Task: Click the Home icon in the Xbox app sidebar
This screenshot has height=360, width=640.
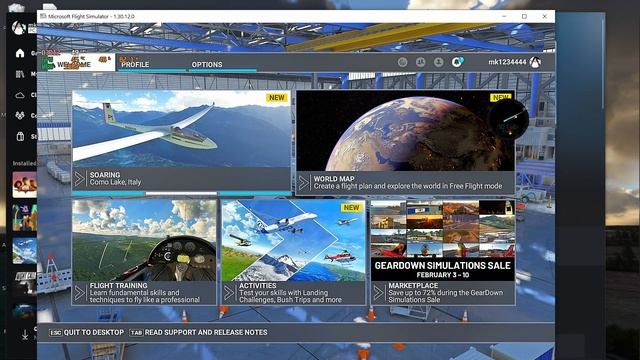Action: pyautogui.click(x=20, y=53)
